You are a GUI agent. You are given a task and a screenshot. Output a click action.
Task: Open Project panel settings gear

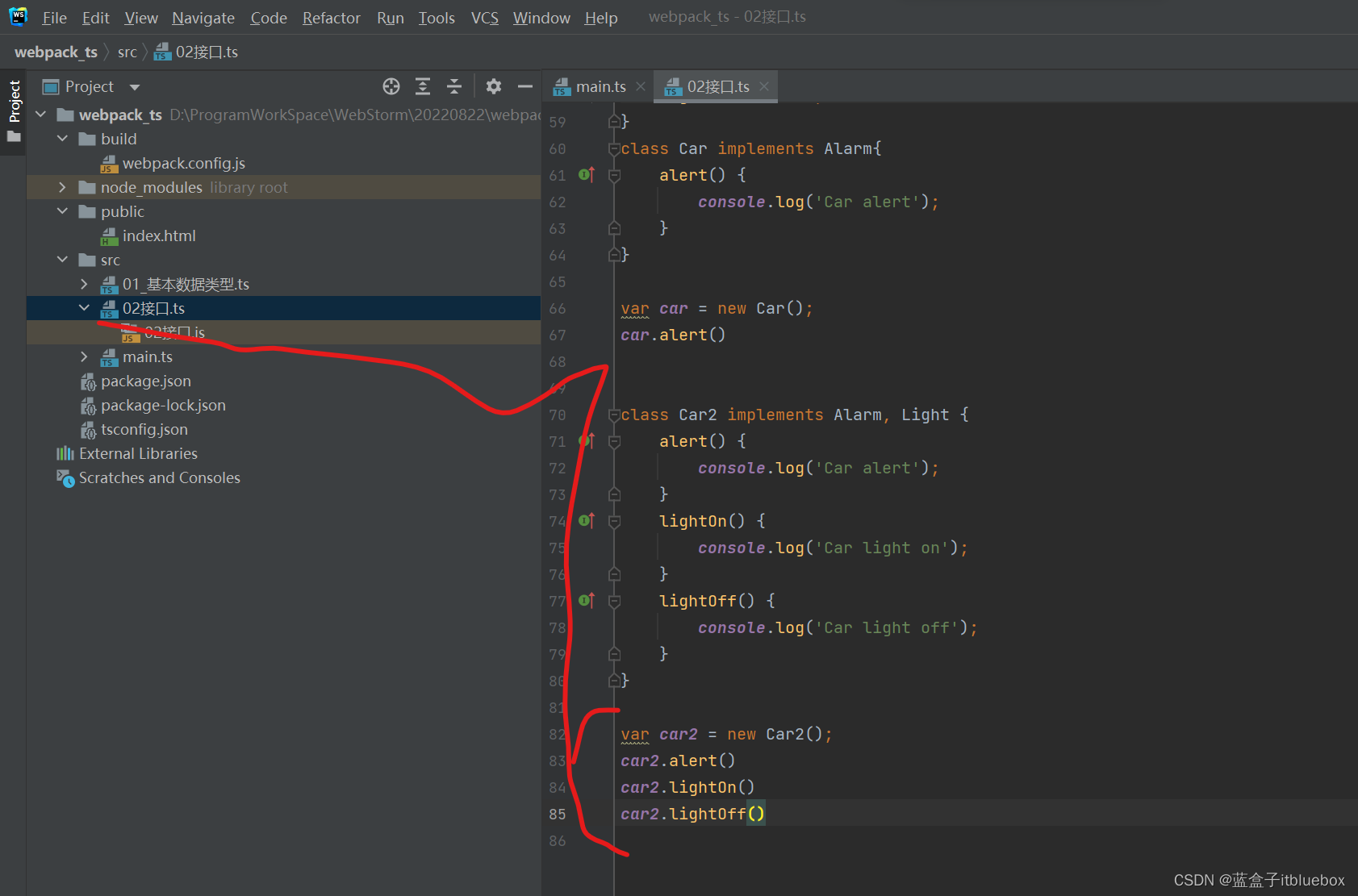494,86
